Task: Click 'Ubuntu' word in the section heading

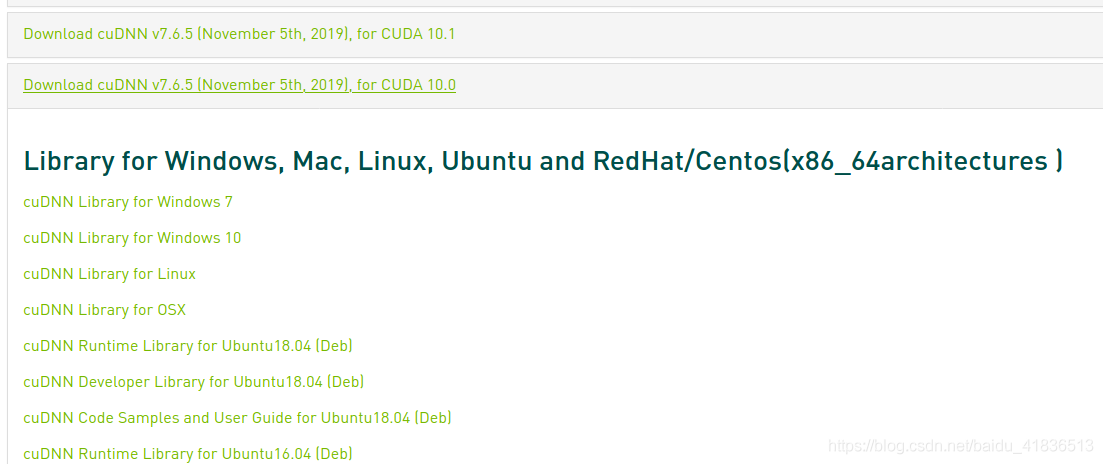Action: (487, 161)
